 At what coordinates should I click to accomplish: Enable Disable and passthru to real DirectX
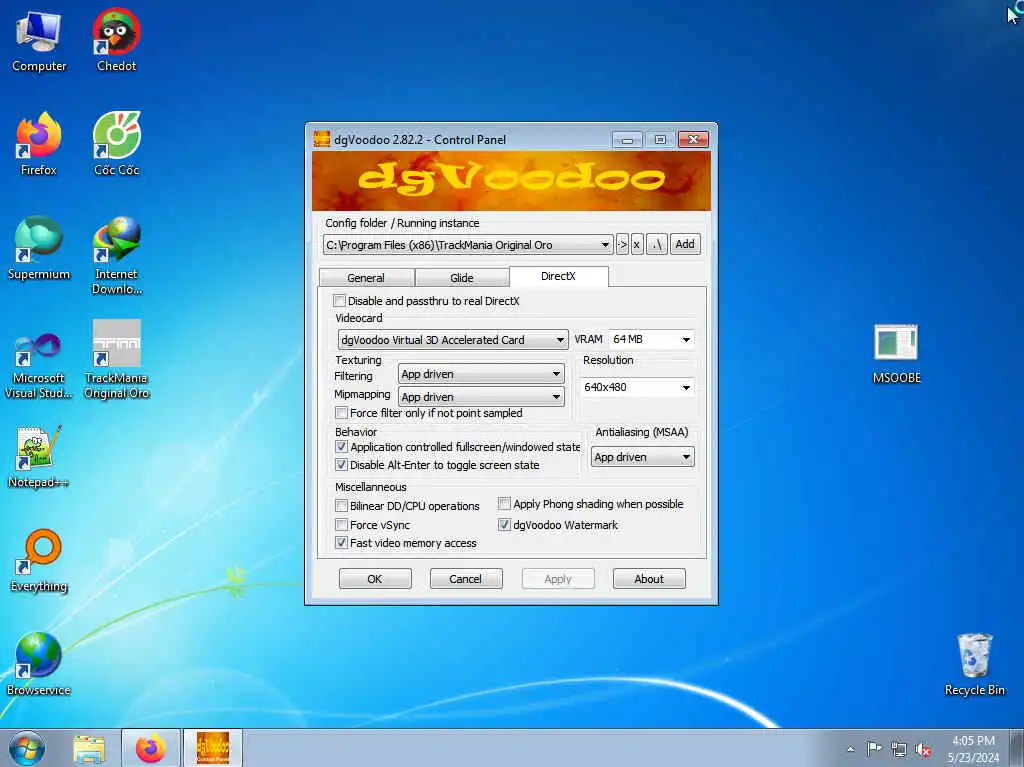(x=339, y=301)
